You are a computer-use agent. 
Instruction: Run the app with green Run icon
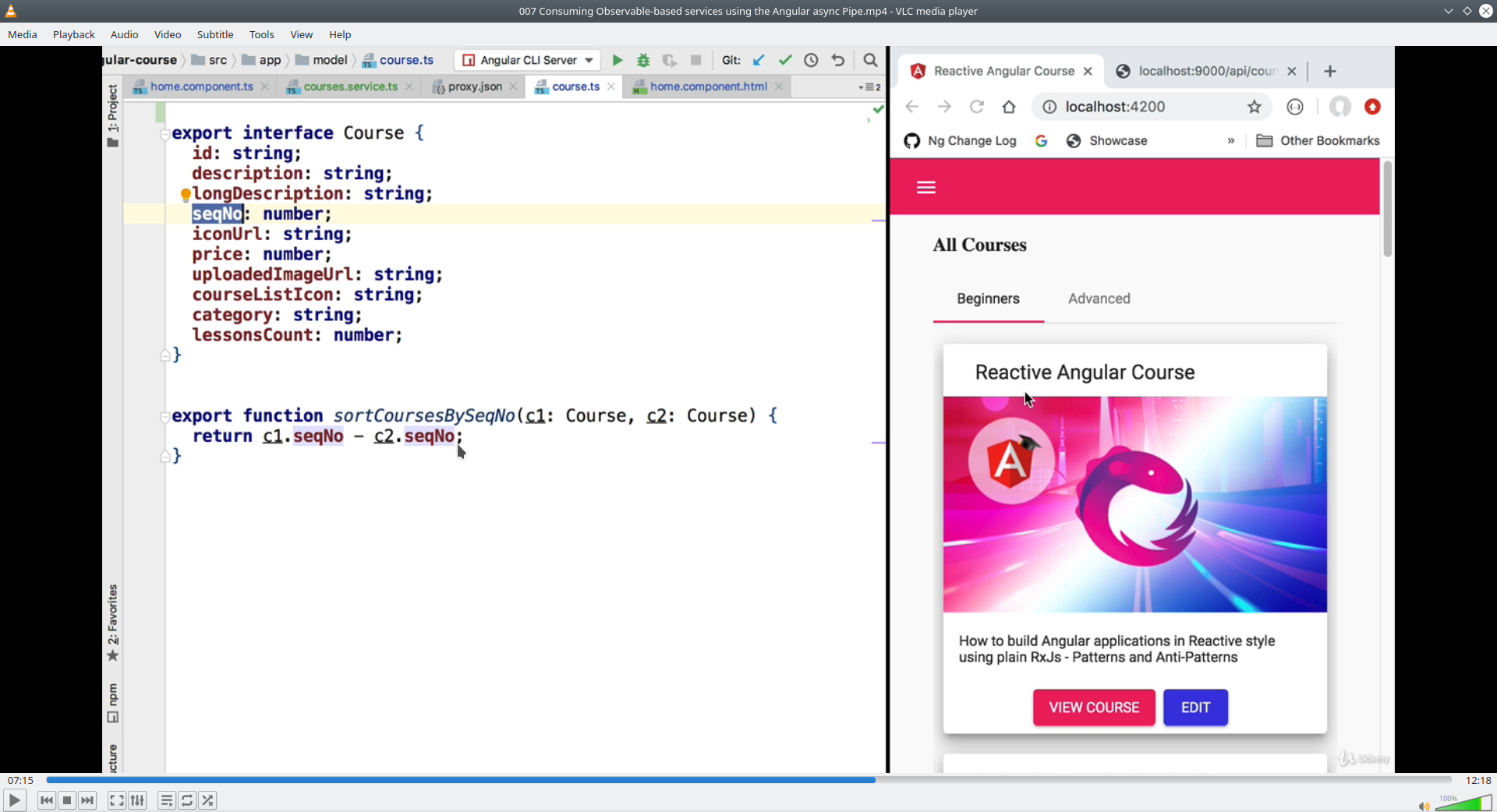[x=618, y=60]
